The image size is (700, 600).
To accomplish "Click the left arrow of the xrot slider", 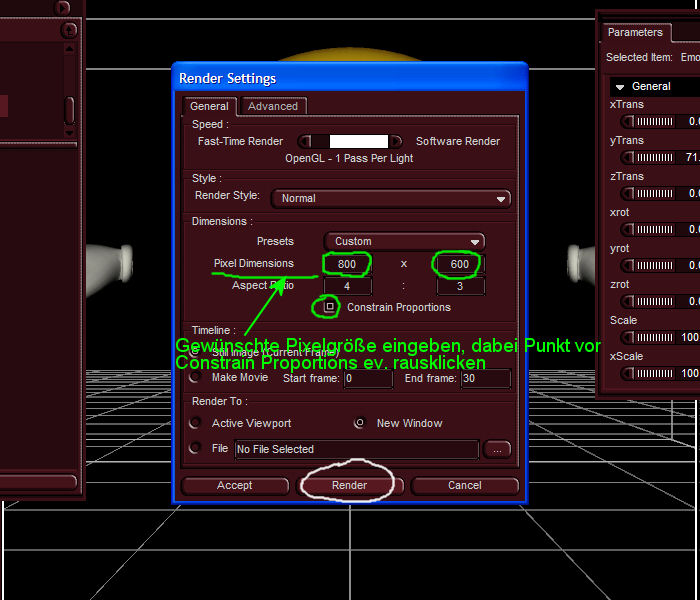I will tap(628, 229).
